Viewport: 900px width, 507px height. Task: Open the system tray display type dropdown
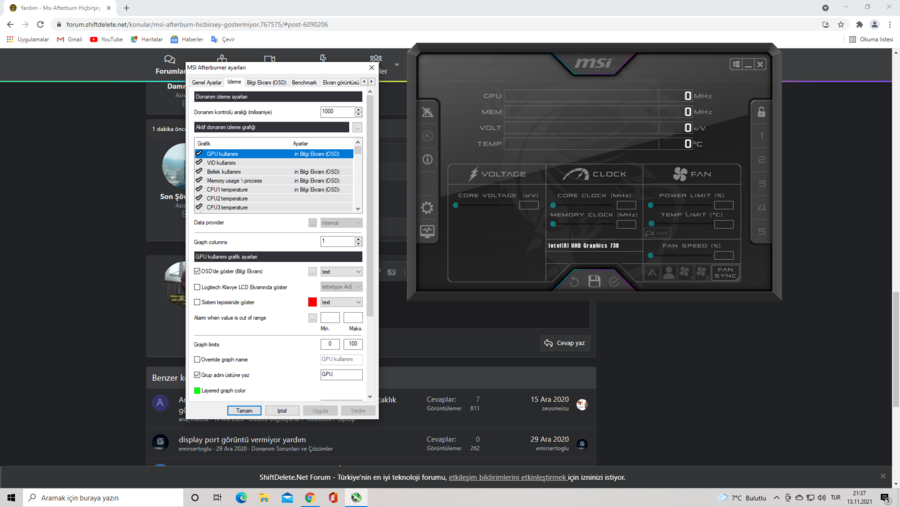[x=341, y=302]
